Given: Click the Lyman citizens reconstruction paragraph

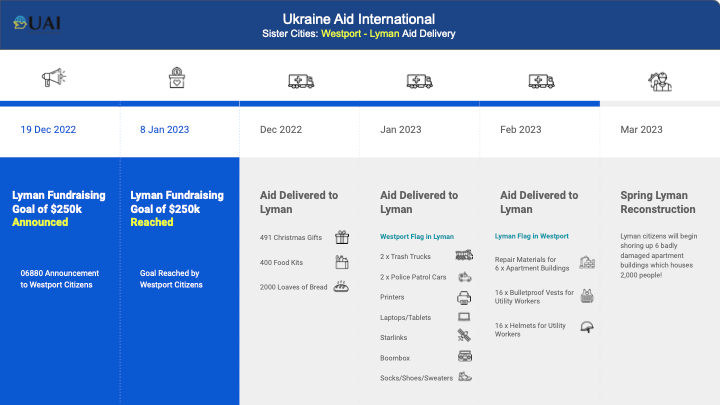Looking at the screenshot, I should (x=658, y=255).
